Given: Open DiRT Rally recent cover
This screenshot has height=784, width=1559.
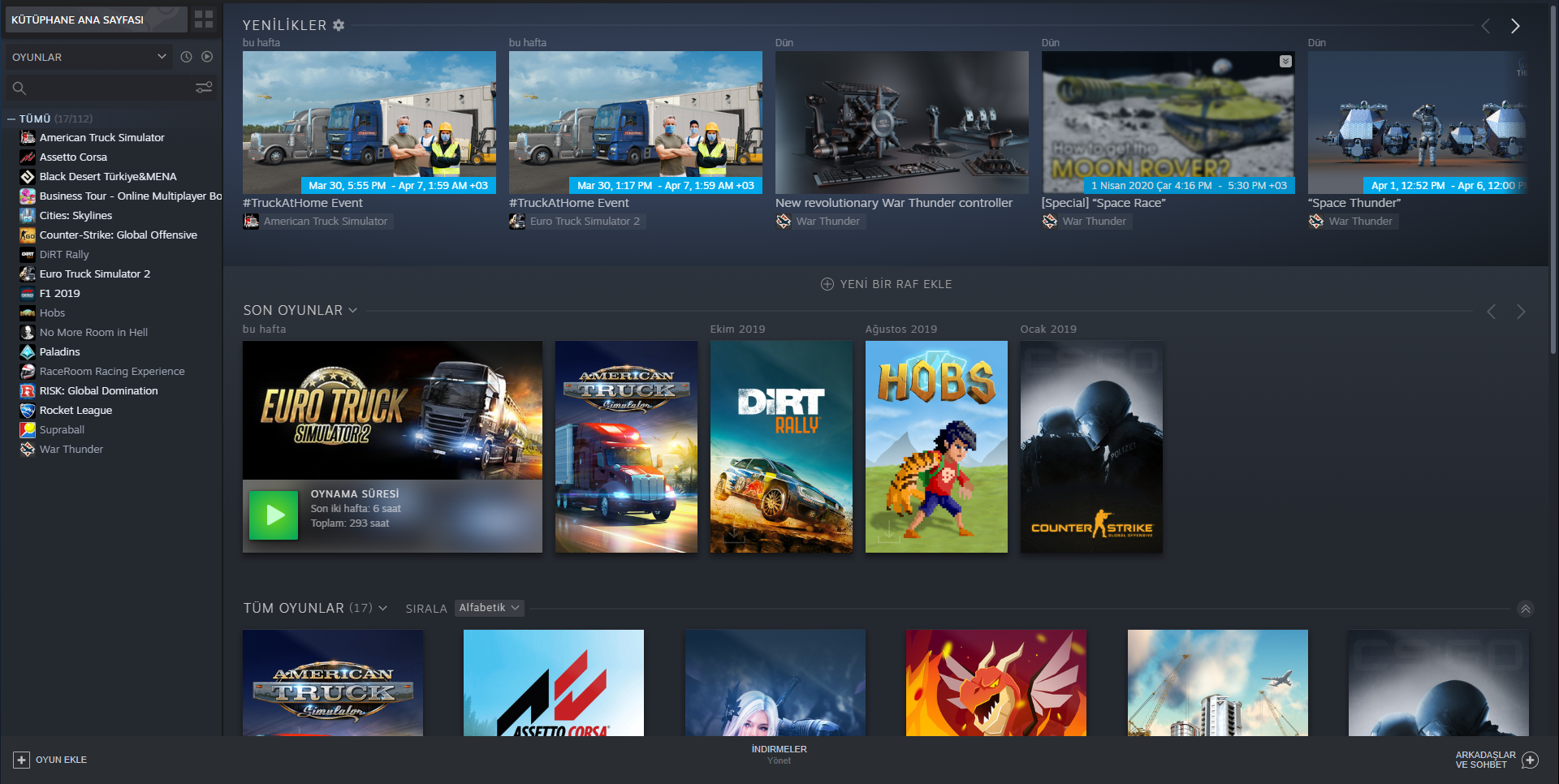Looking at the screenshot, I should pos(781,446).
